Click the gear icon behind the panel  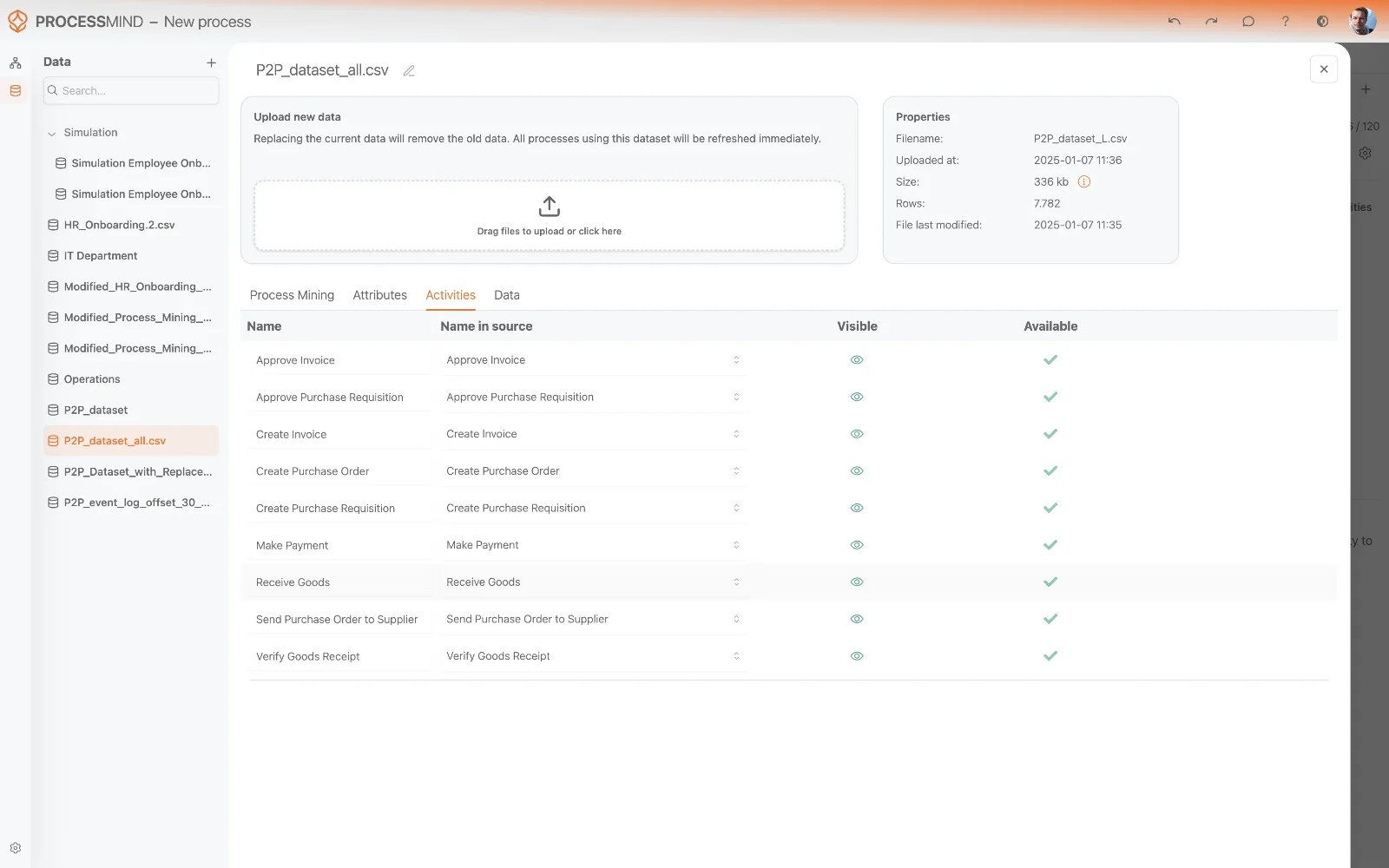pos(1366,153)
